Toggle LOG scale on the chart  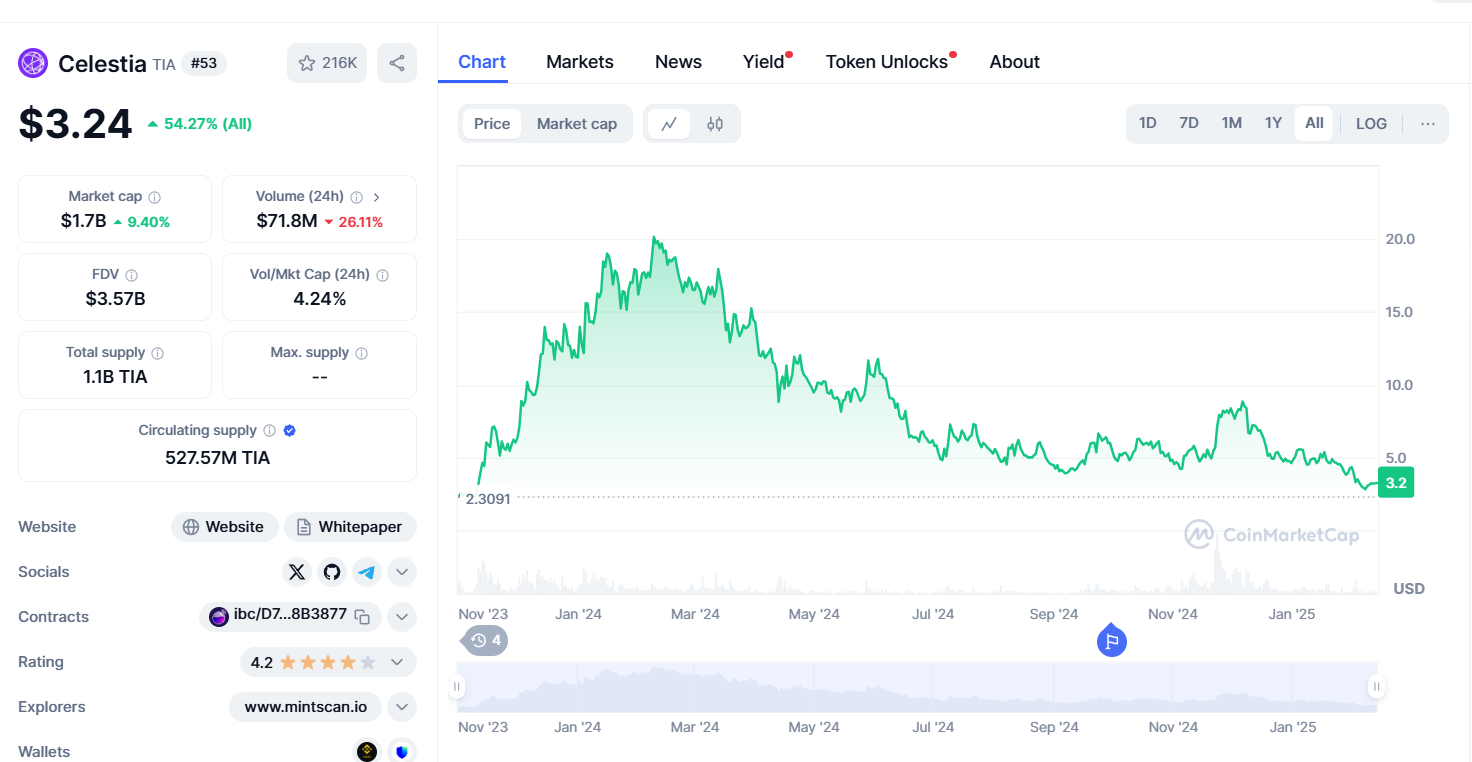[1371, 124]
